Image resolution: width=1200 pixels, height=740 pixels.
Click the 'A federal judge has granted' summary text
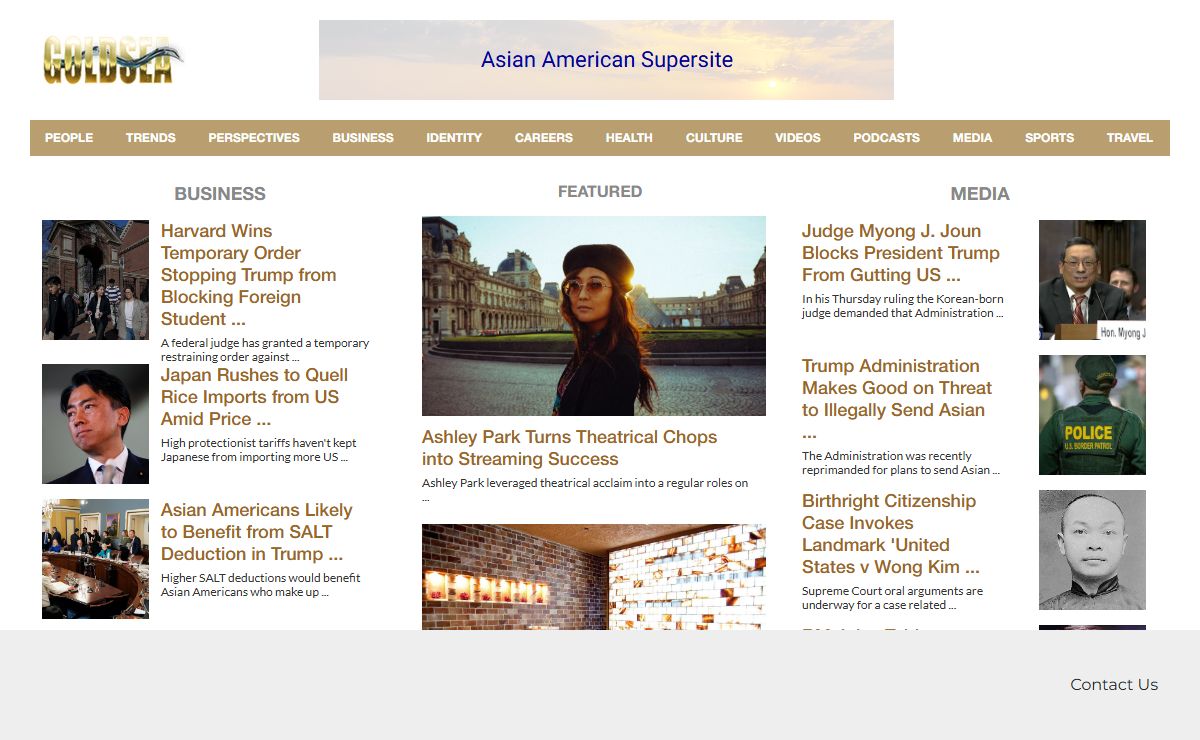pos(265,350)
